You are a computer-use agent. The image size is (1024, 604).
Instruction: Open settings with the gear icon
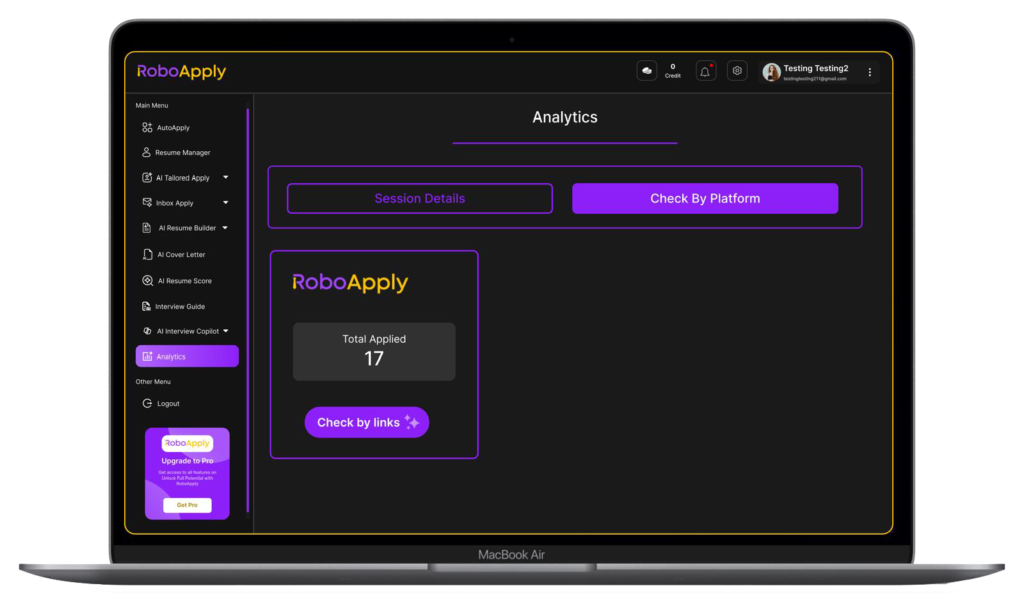pyautogui.click(x=737, y=71)
